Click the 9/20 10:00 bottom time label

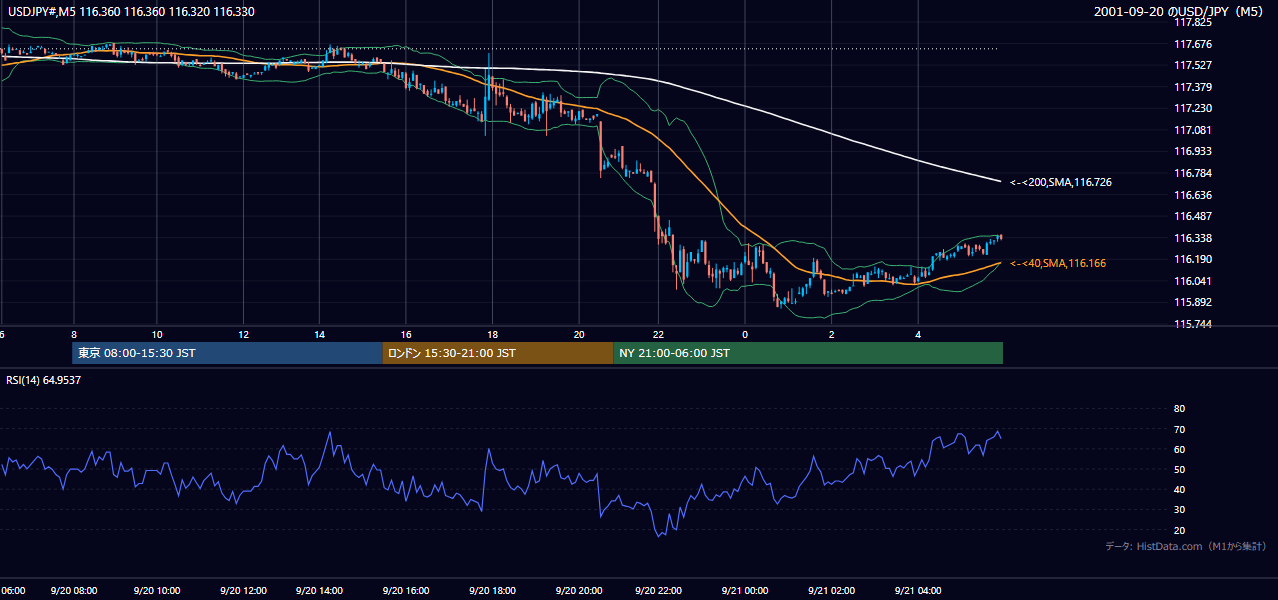[157, 591]
